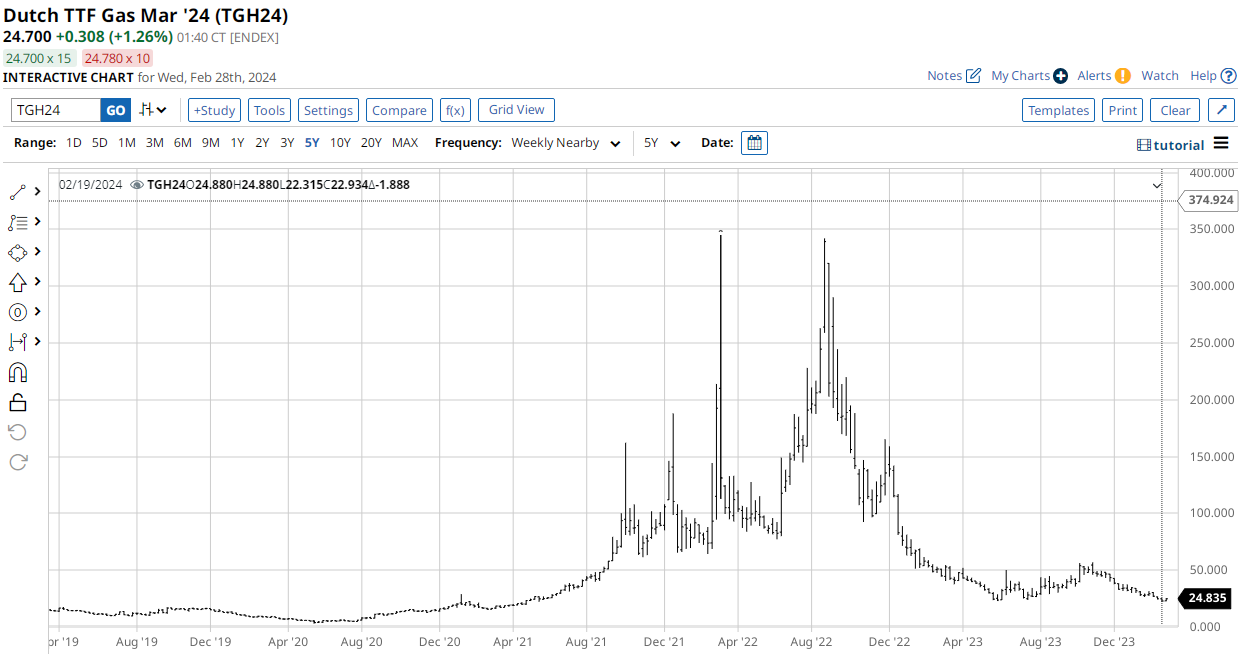The height and width of the screenshot is (665, 1252).
Task: Click the Help question mark icon
Action: [x=1229, y=76]
